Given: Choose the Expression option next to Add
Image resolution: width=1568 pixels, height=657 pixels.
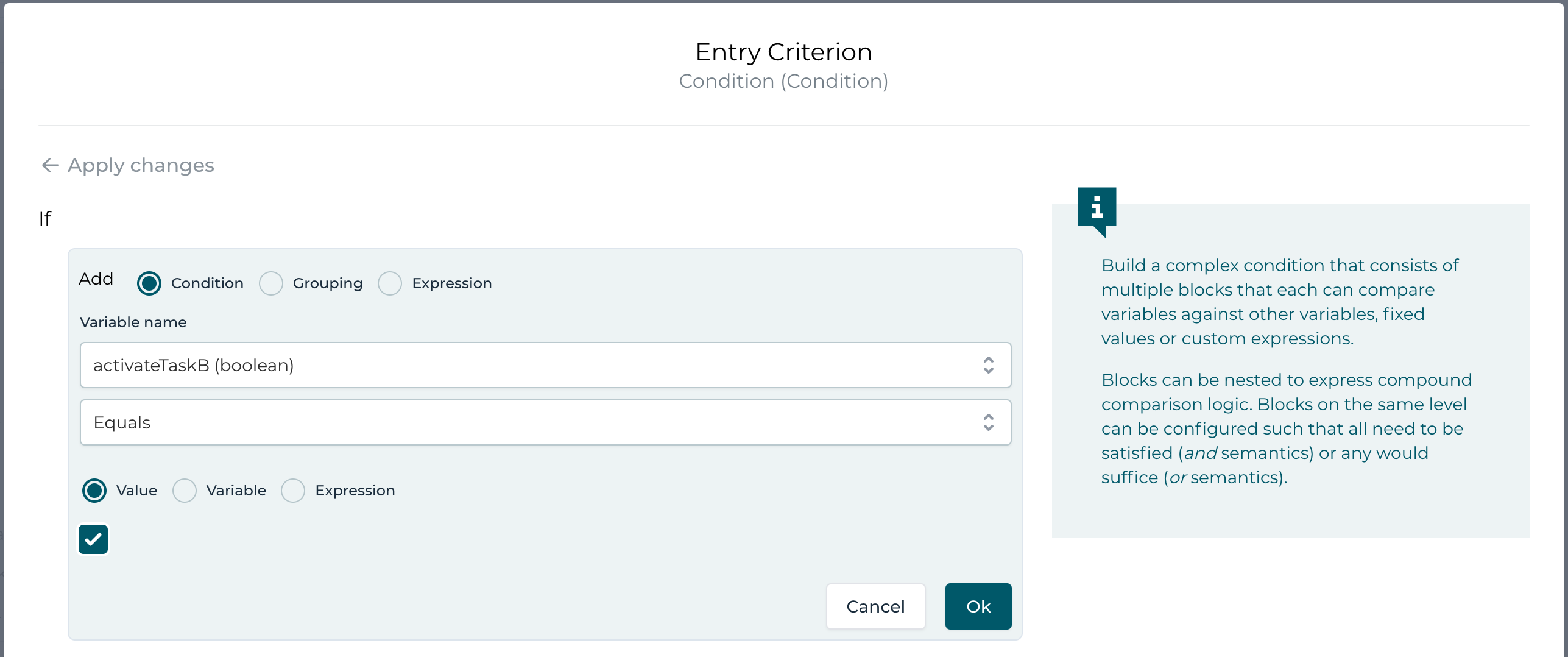Looking at the screenshot, I should point(390,283).
